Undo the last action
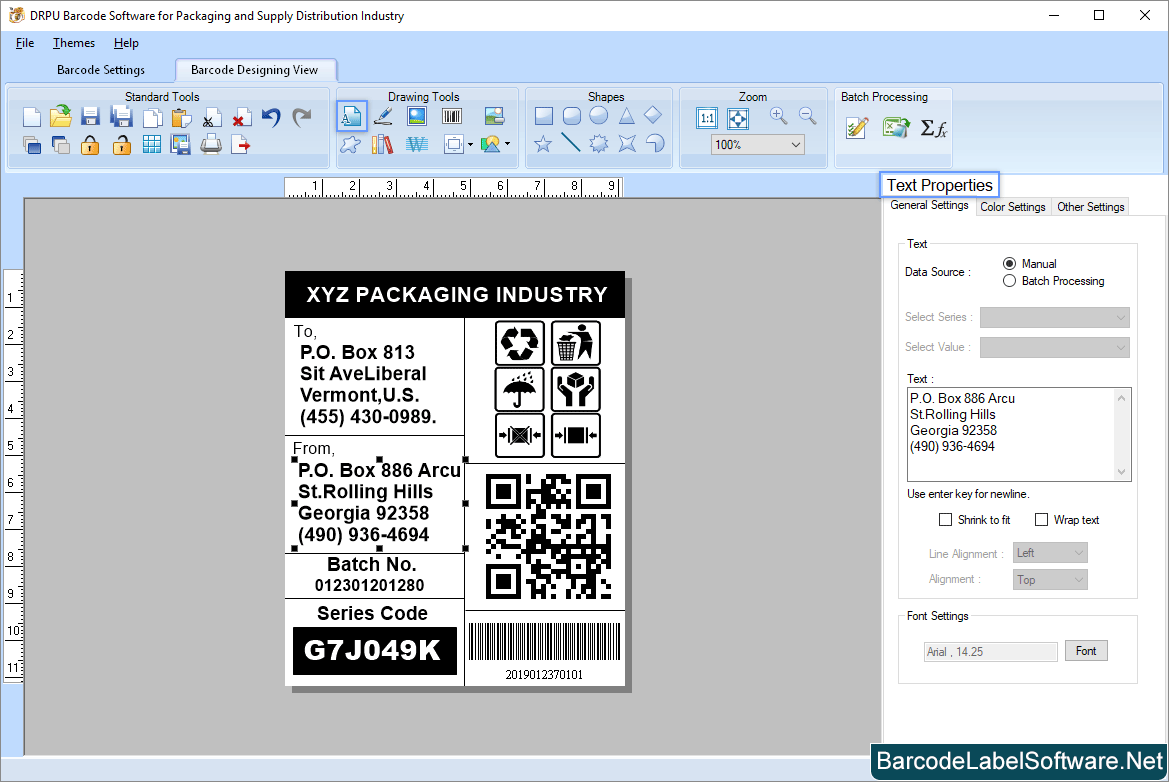The width and height of the screenshot is (1169, 782). point(271,117)
